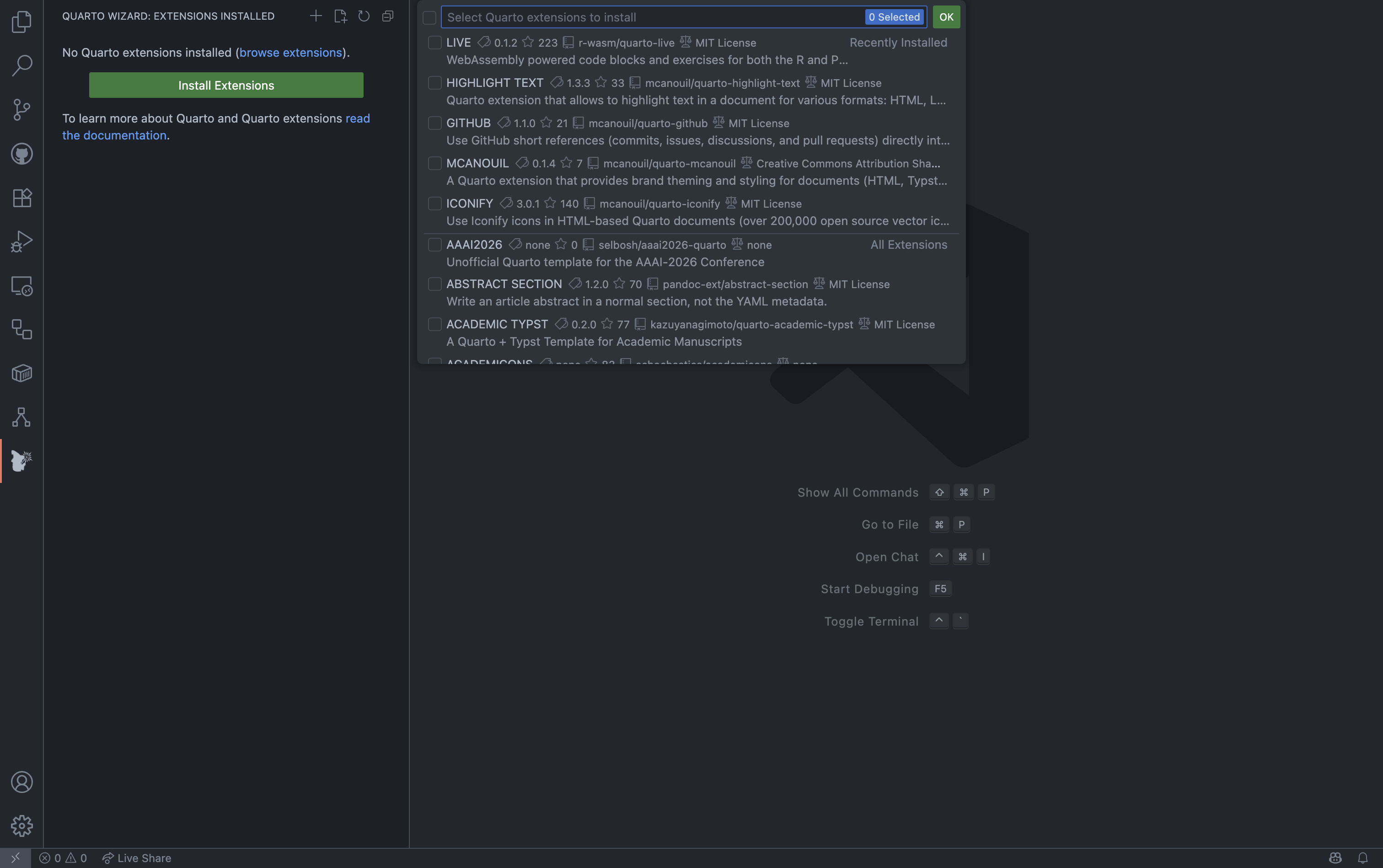Create new document from template via title bar icon
Image resolution: width=1383 pixels, height=868 pixels.
(340, 16)
